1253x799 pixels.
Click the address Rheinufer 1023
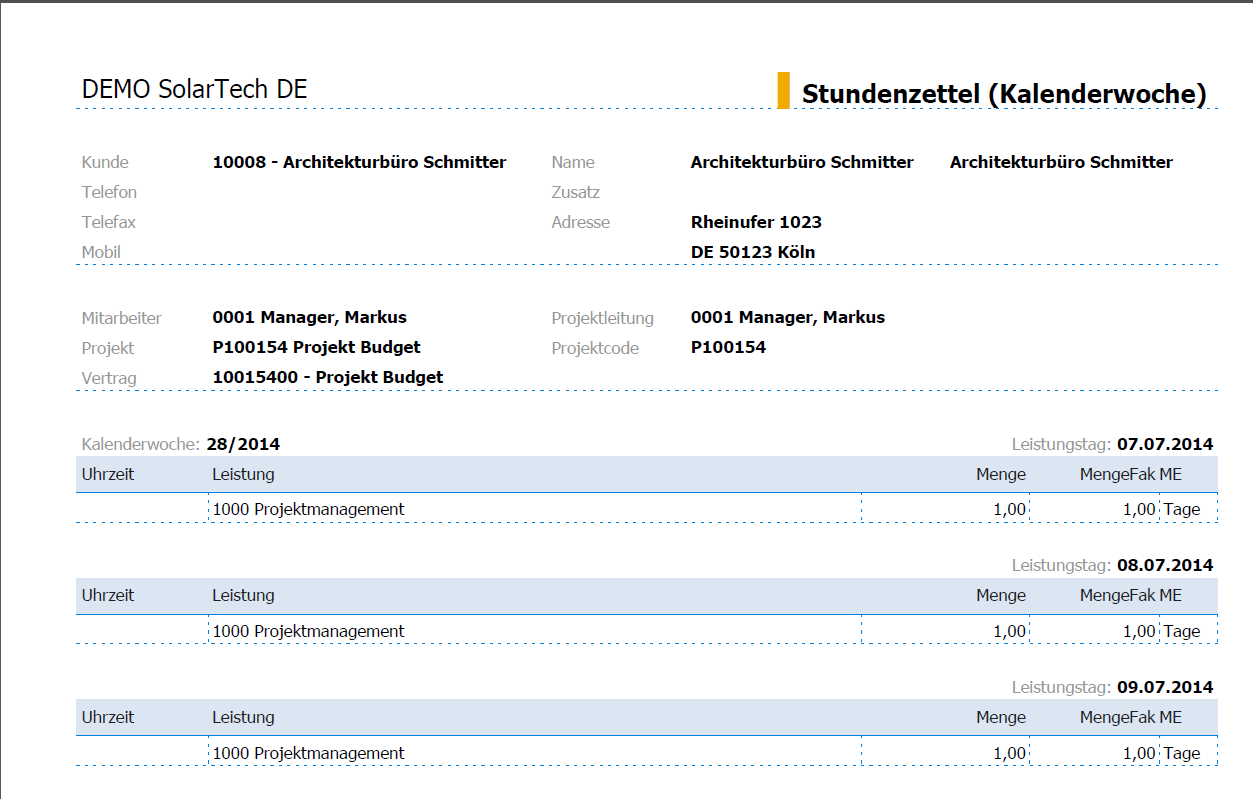(x=756, y=222)
